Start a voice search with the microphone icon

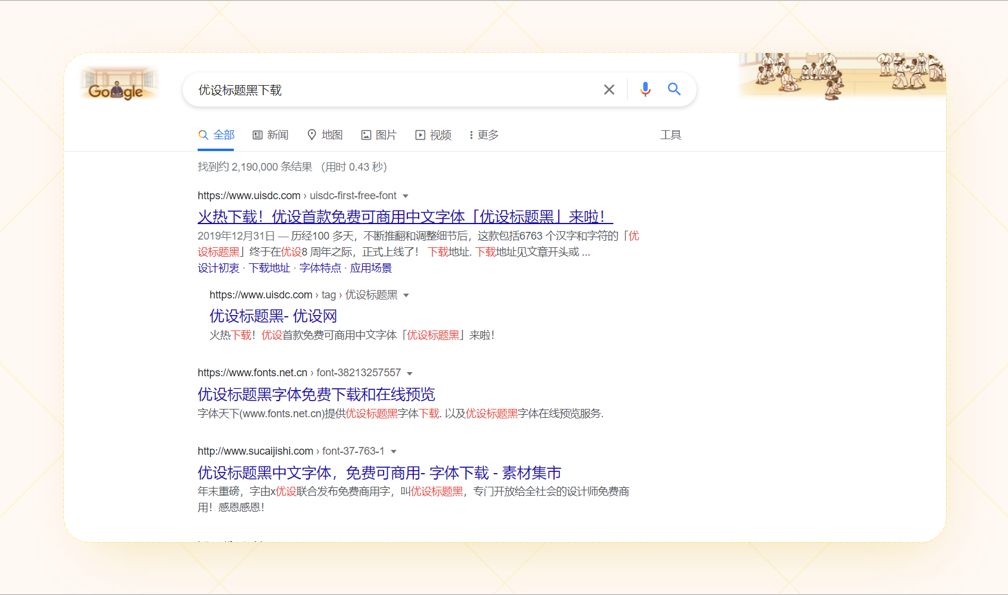643,89
